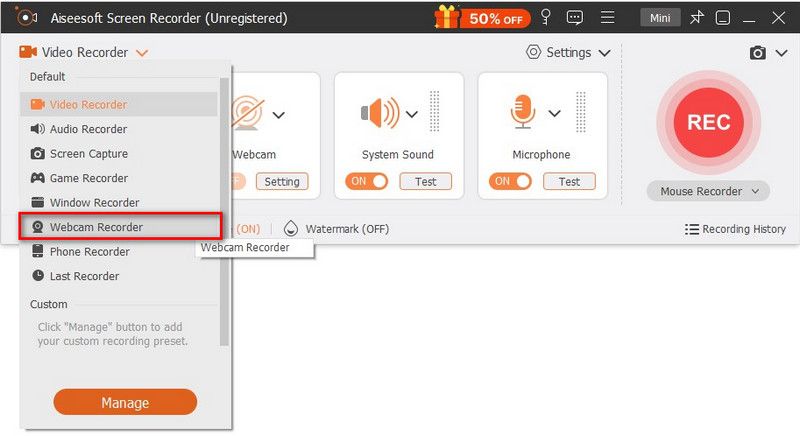Screen dimensions: 800x436
Task: Open the feedback chat bubble icon
Action: (x=574, y=17)
